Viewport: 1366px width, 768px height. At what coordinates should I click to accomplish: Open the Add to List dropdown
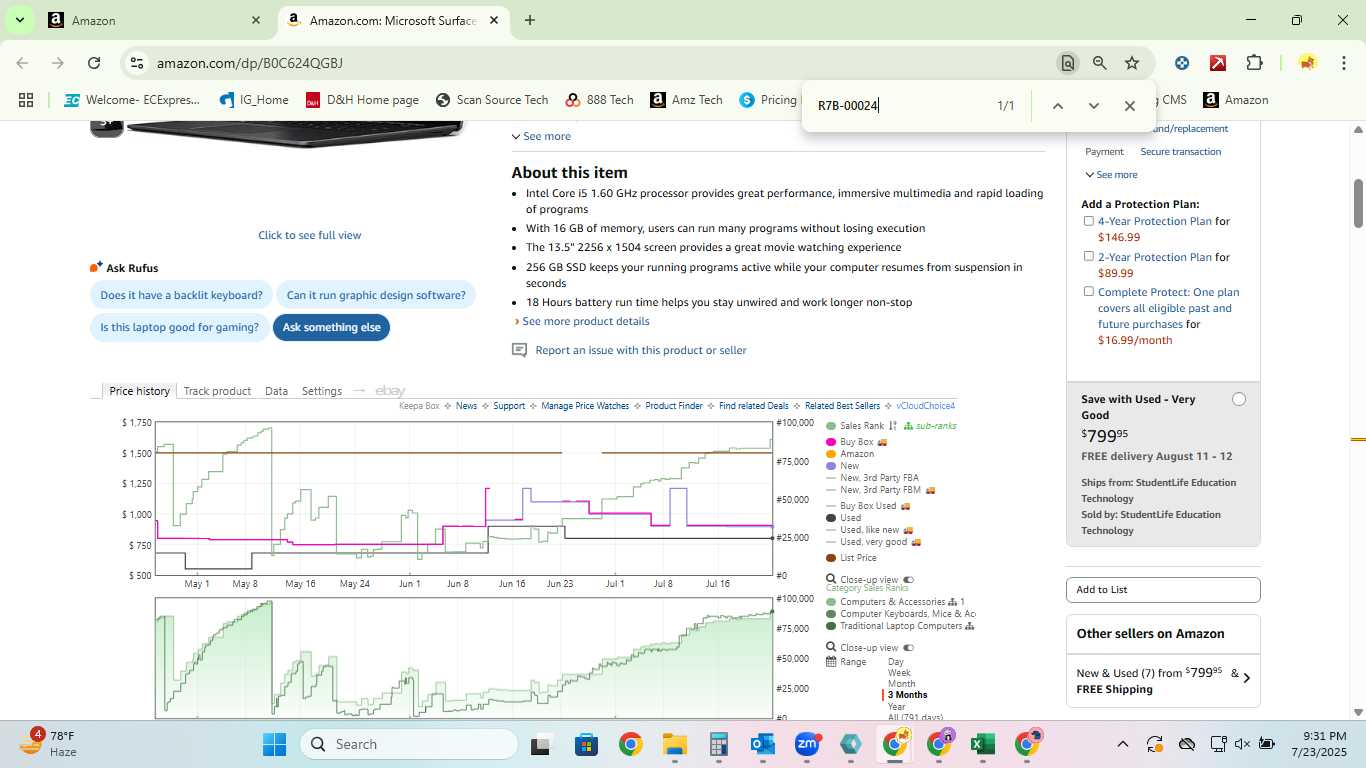(1163, 590)
